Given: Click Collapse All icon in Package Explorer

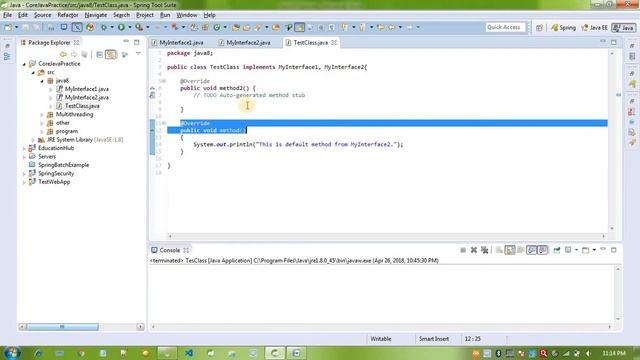Looking at the screenshot, I should (x=99, y=54).
